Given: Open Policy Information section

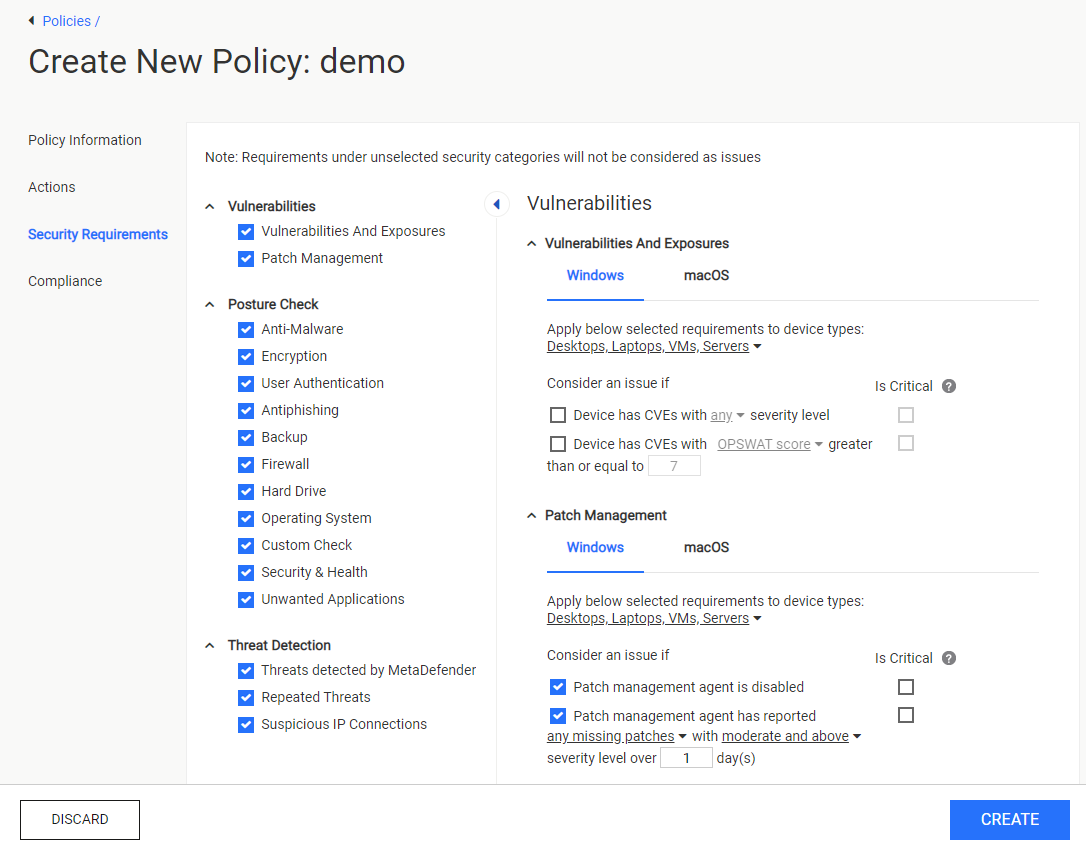Looking at the screenshot, I should pos(84,140).
